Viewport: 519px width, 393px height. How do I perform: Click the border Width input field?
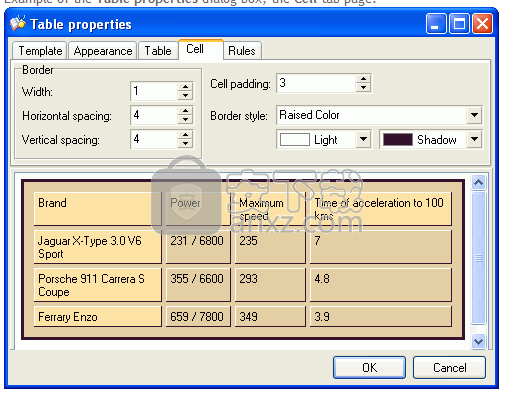(154, 91)
